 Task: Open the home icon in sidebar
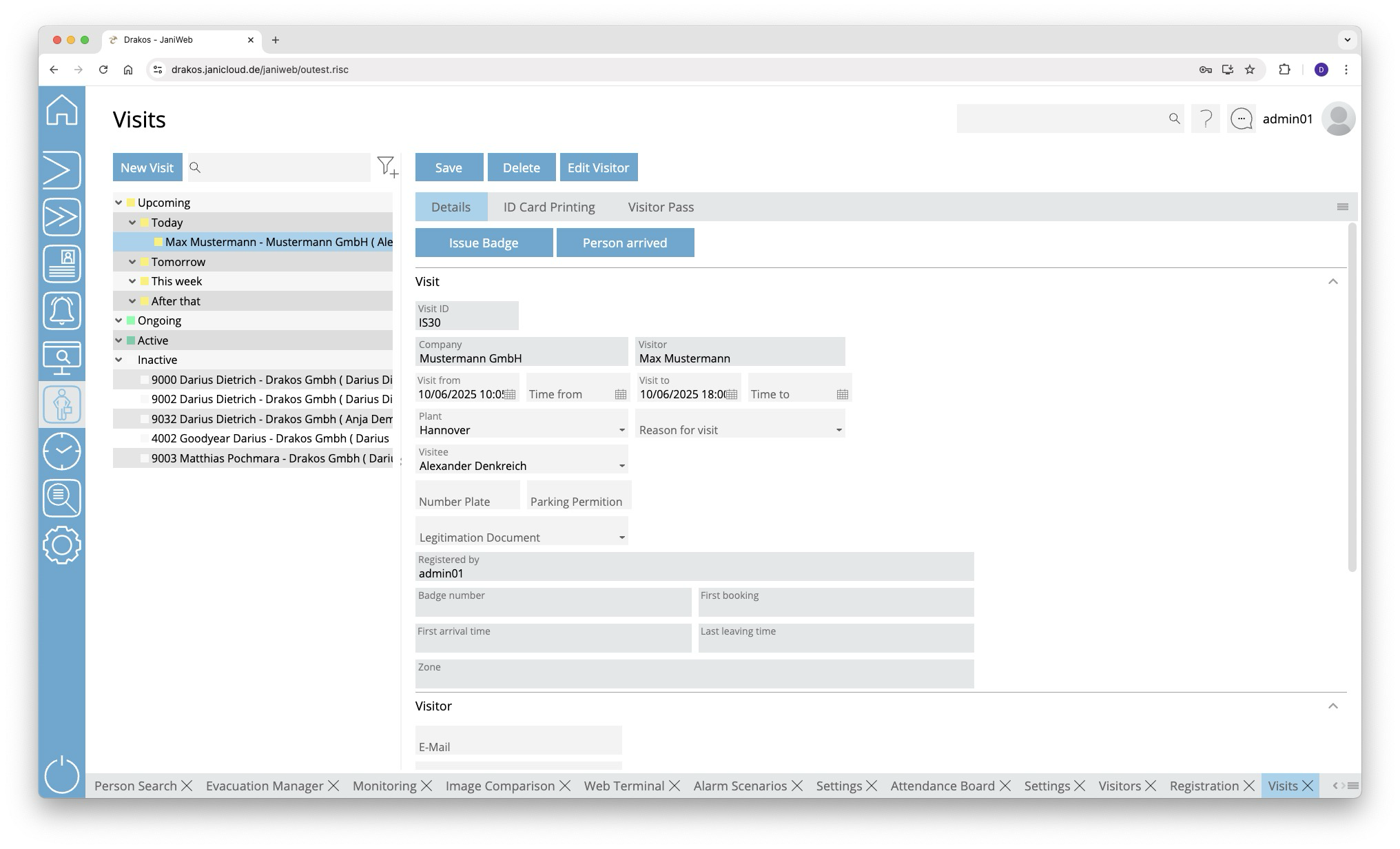coord(62,110)
